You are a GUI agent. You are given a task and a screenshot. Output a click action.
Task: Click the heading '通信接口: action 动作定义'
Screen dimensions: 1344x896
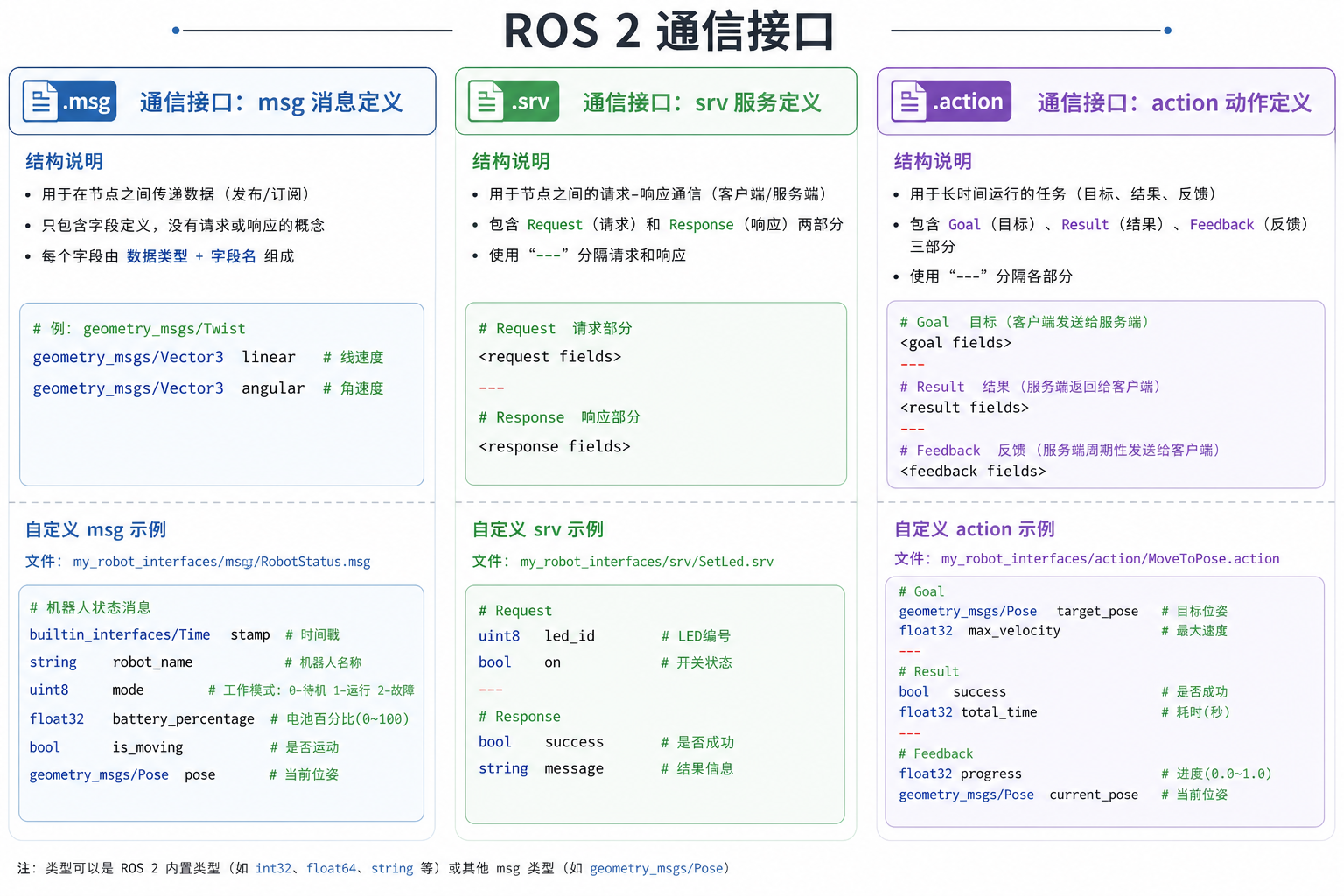(1174, 102)
